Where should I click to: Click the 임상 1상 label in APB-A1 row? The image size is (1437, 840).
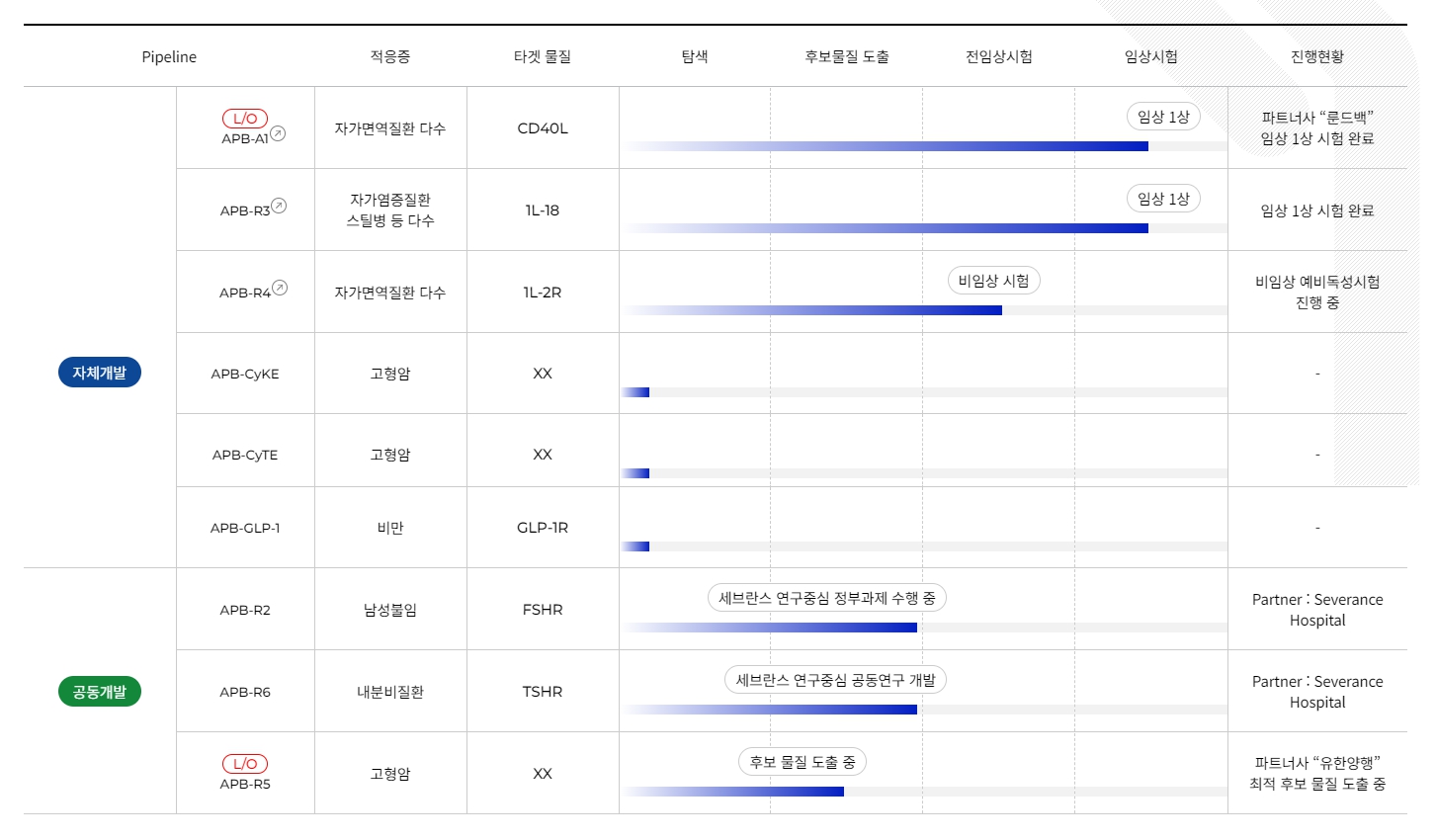point(1163,117)
